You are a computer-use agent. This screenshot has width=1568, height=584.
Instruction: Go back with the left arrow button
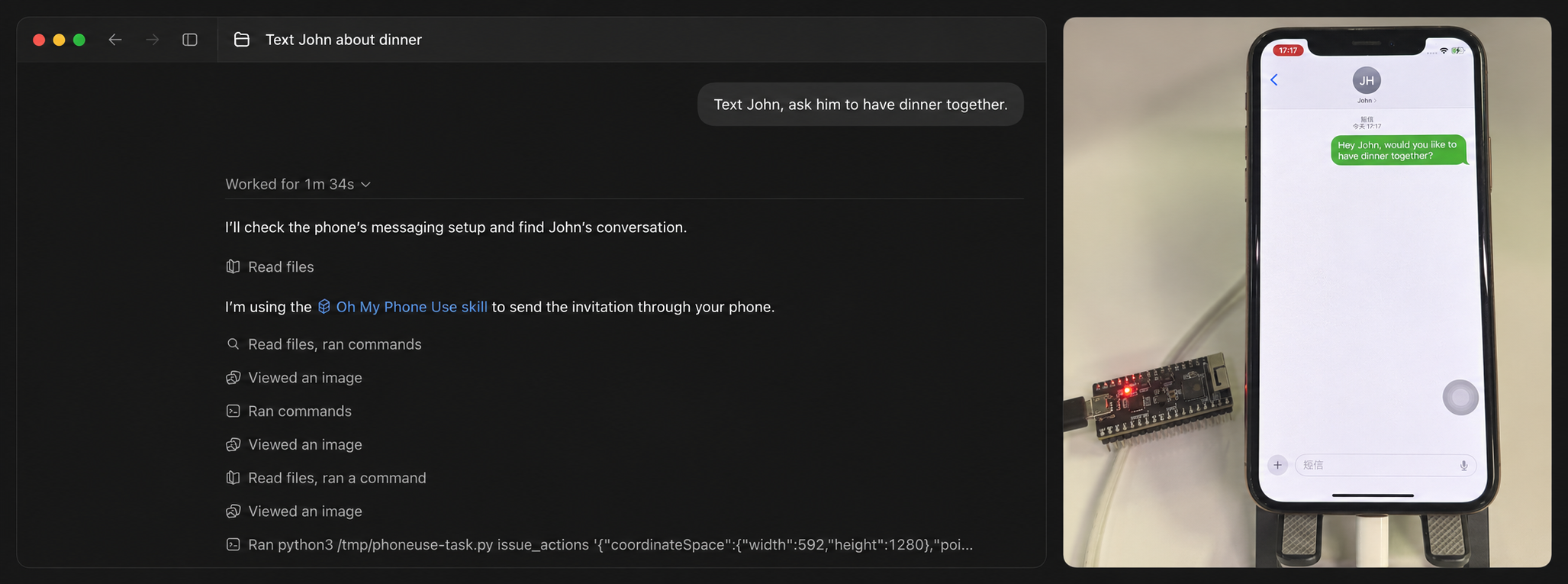click(x=115, y=40)
